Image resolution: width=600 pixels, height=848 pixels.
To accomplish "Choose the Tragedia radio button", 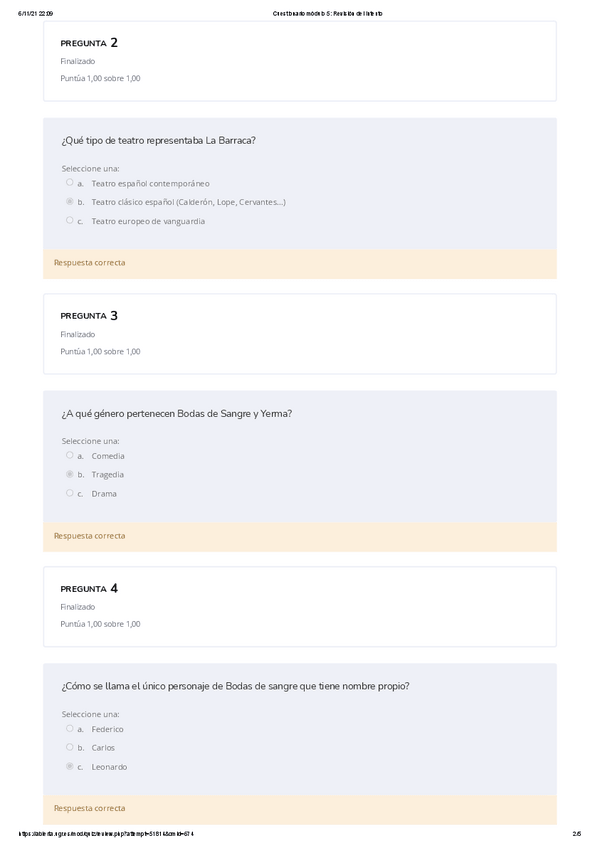I will (70, 475).
